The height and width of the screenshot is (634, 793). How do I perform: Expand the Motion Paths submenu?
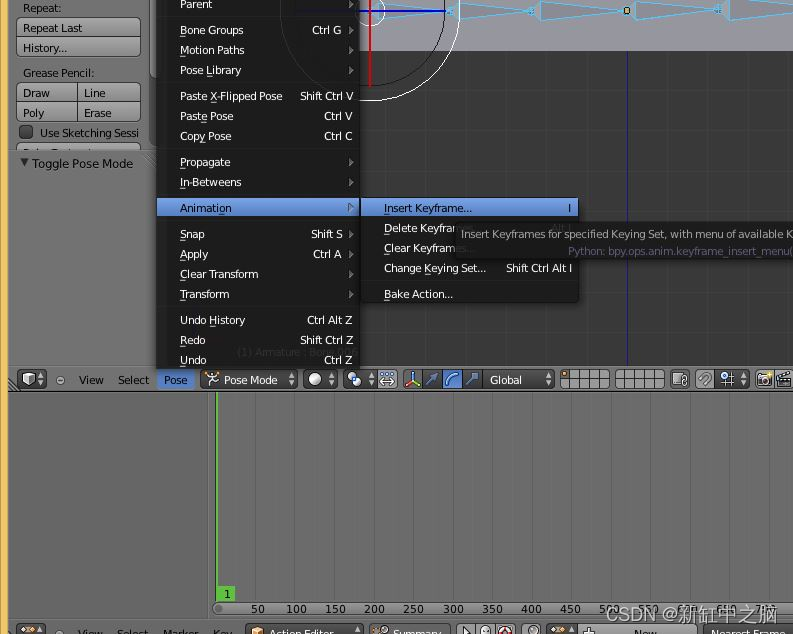click(x=258, y=50)
